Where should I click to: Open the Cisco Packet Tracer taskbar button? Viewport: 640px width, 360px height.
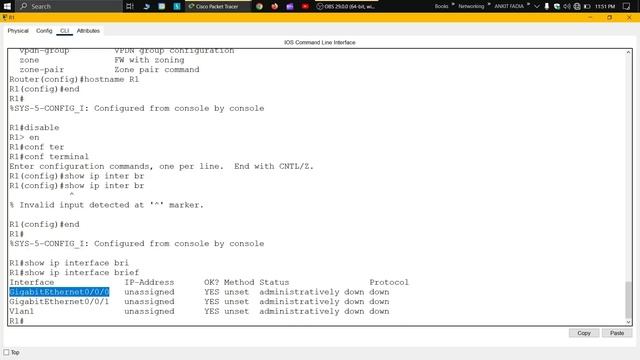[218, 6]
